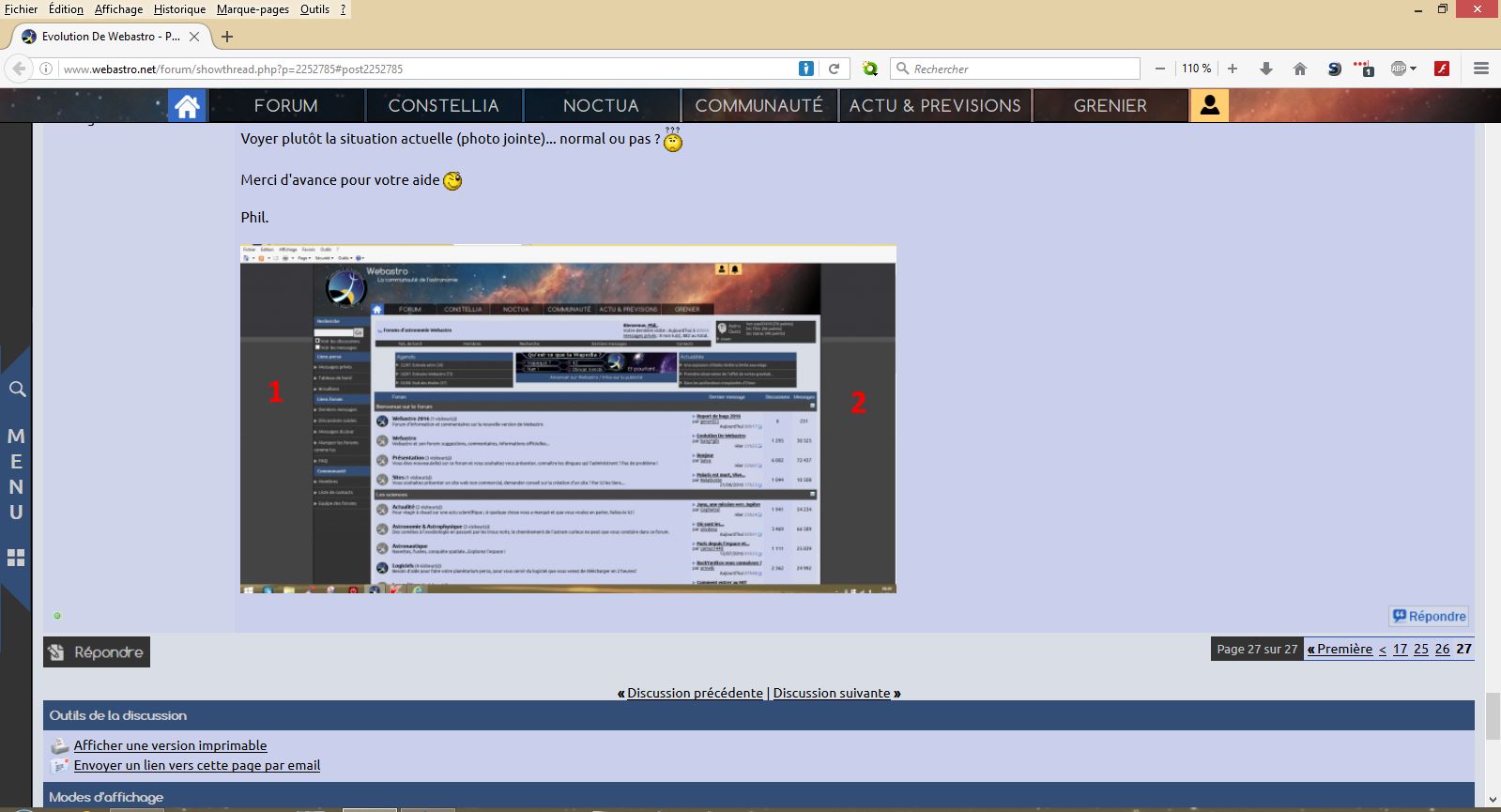The height and width of the screenshot is (812, 1501).
Task: Click the URL address bar
Action: (x=427, y=69)
